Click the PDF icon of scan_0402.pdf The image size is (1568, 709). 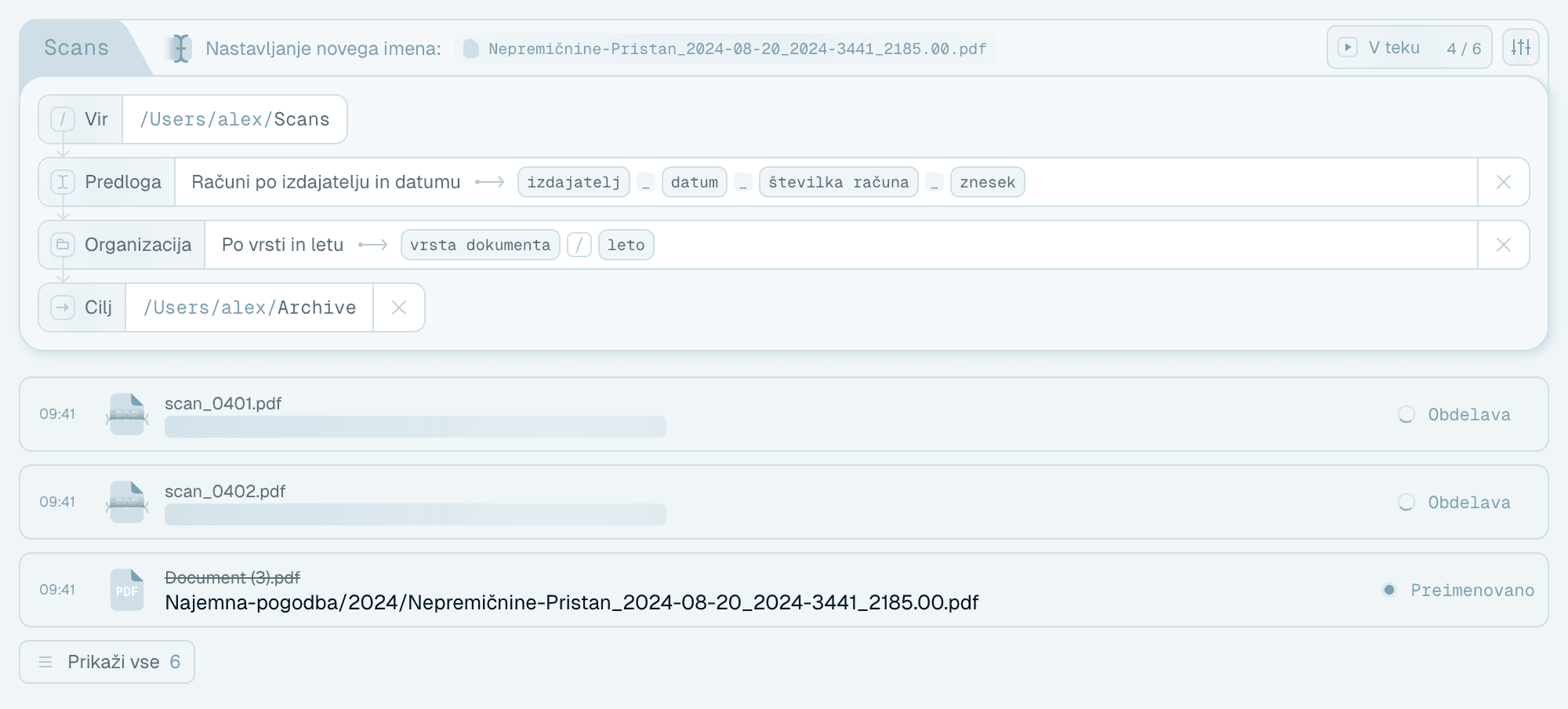pyautogui.click(x=127, y=502)
